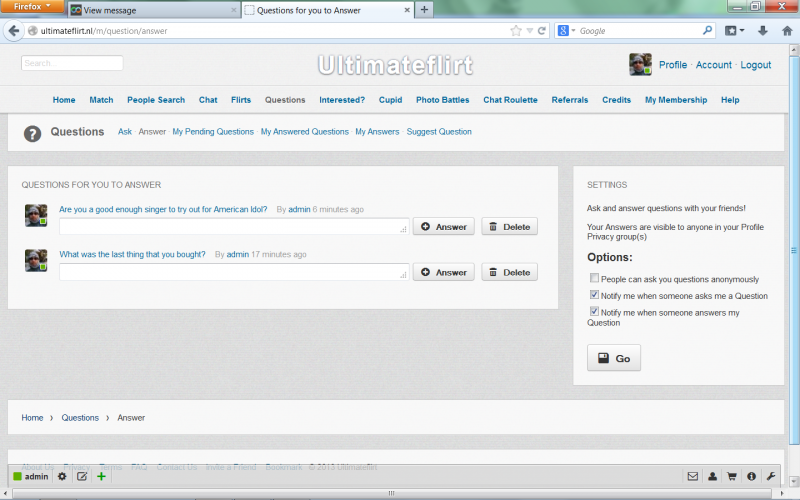Open Photo Battles in the navigation menu

(441, 100)
